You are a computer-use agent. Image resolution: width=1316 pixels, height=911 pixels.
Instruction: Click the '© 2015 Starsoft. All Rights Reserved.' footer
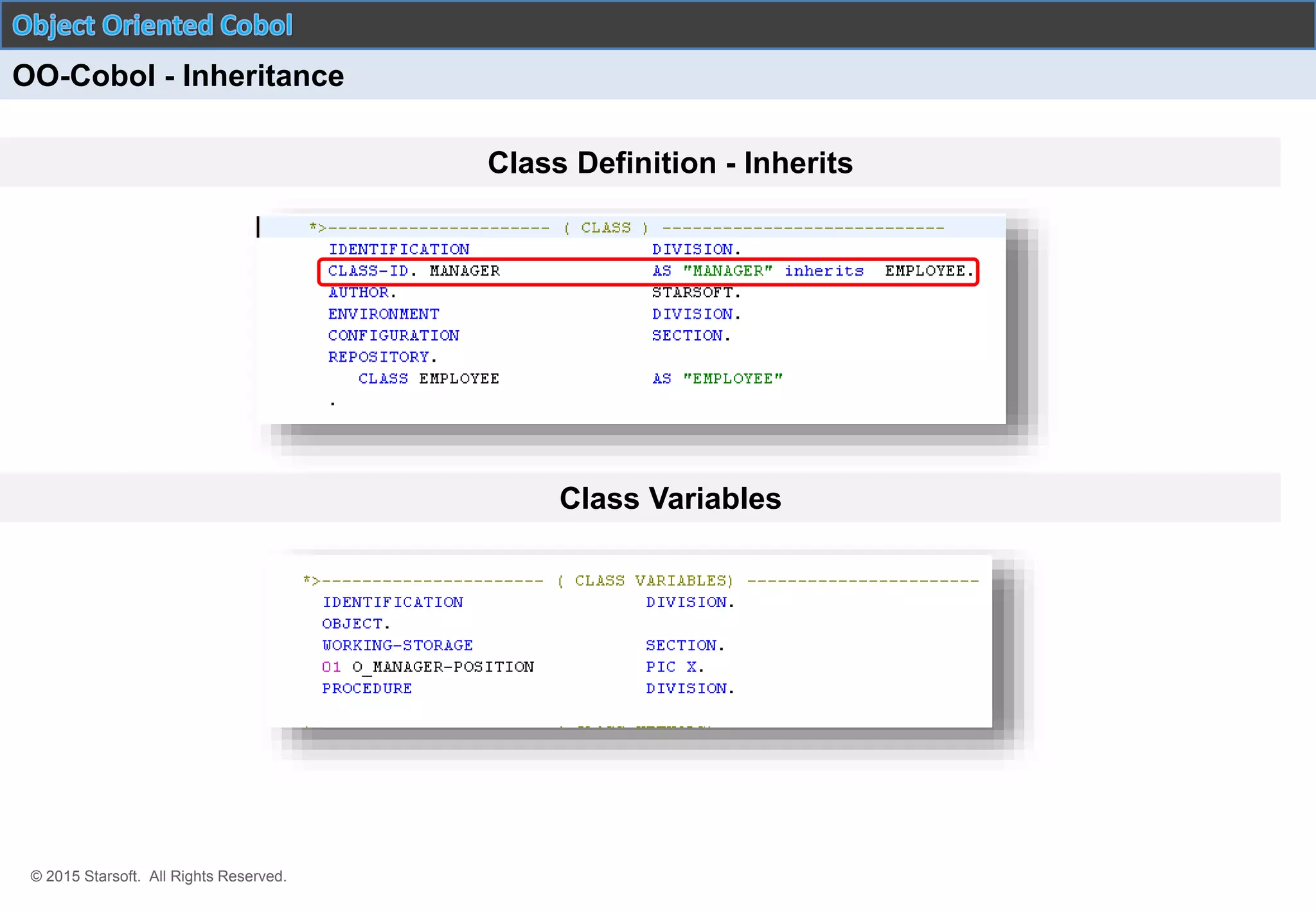click(159, 876)
